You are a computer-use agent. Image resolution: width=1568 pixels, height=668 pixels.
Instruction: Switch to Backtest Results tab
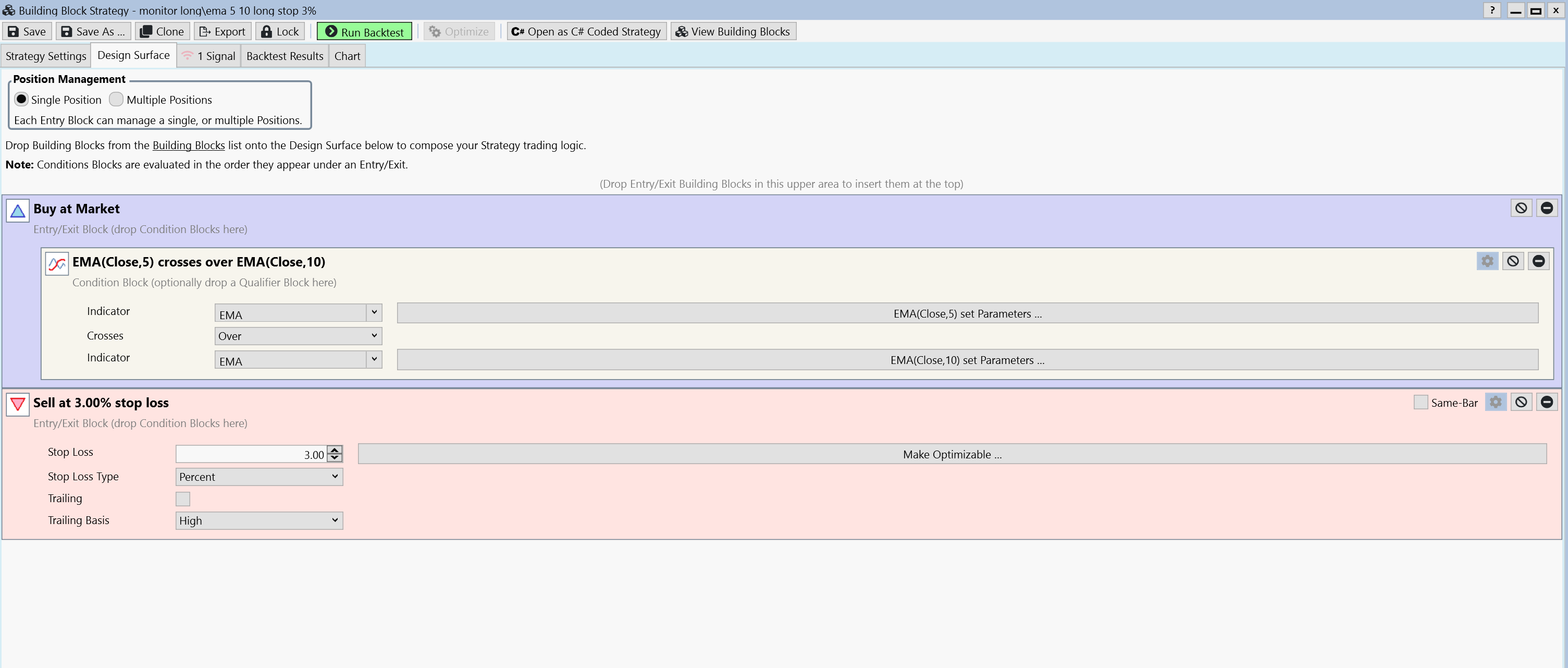[285, 56]
